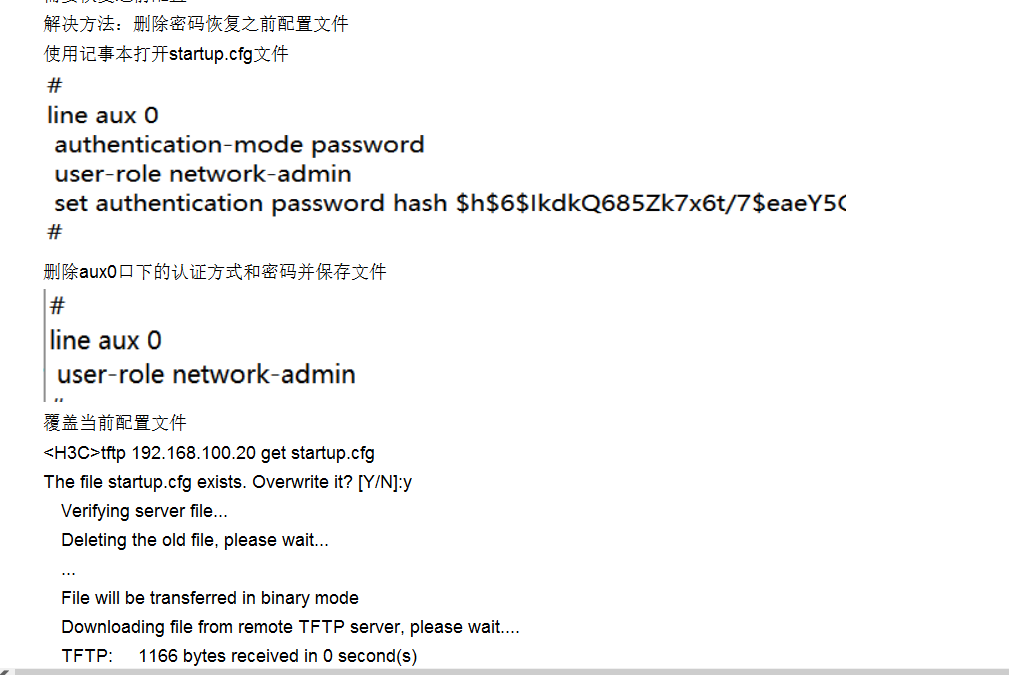Click "user-role network-admin" in the first config image
1009x675 pixels.
(x=203, y=174)
